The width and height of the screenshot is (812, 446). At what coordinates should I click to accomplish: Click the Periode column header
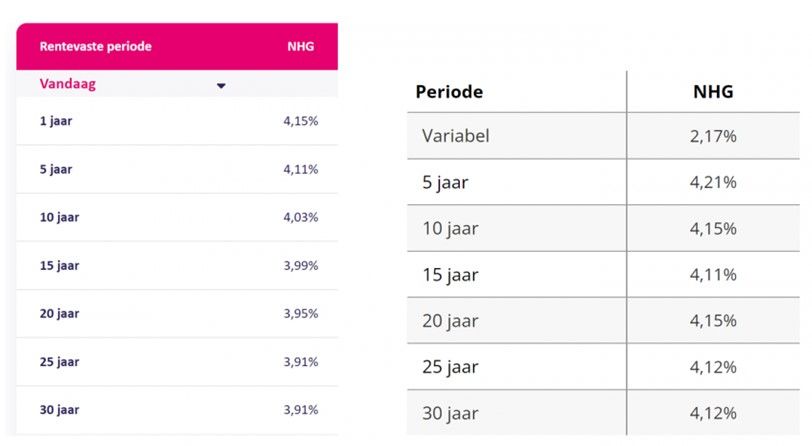(449, 92)
